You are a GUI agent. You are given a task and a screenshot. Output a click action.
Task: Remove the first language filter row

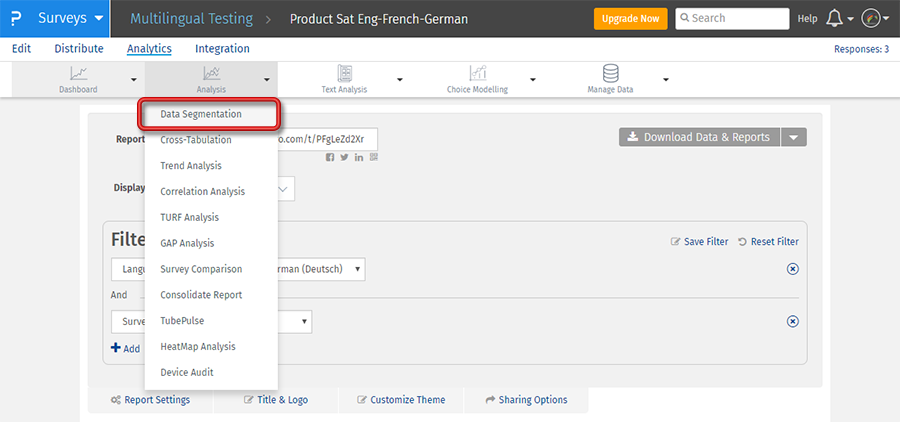tap(793, 269)
